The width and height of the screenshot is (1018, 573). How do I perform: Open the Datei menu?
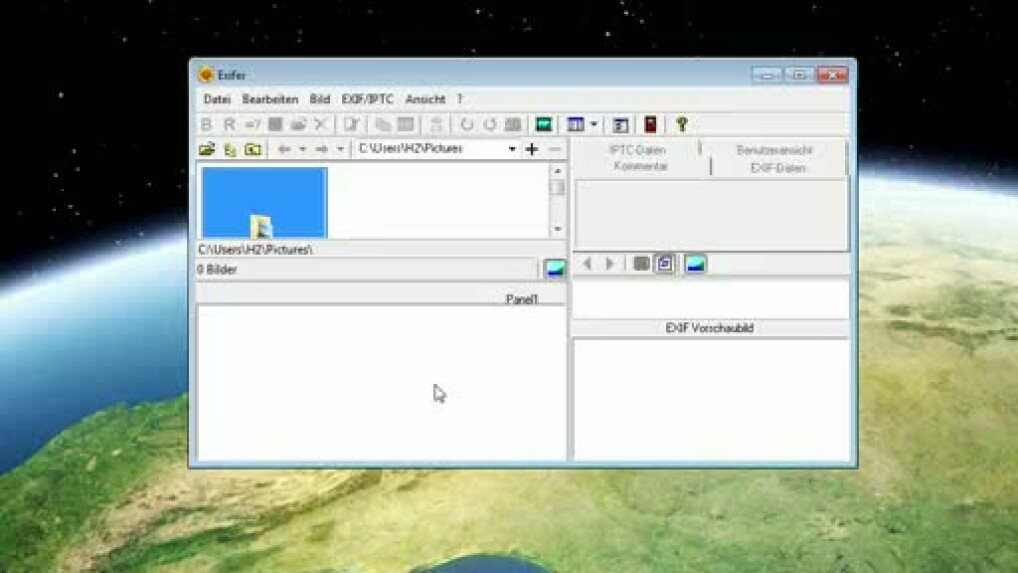tap(217, 99)
